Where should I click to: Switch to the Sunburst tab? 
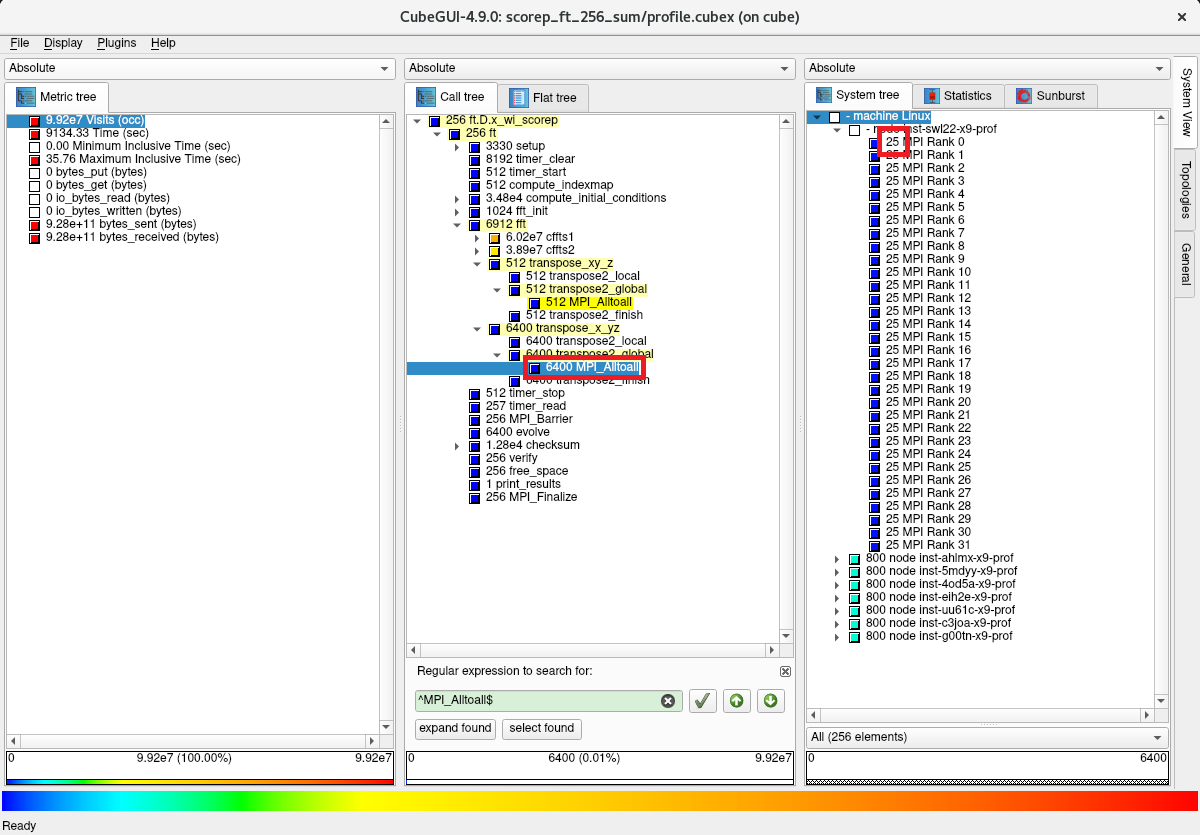click(x=1051, y=96)
